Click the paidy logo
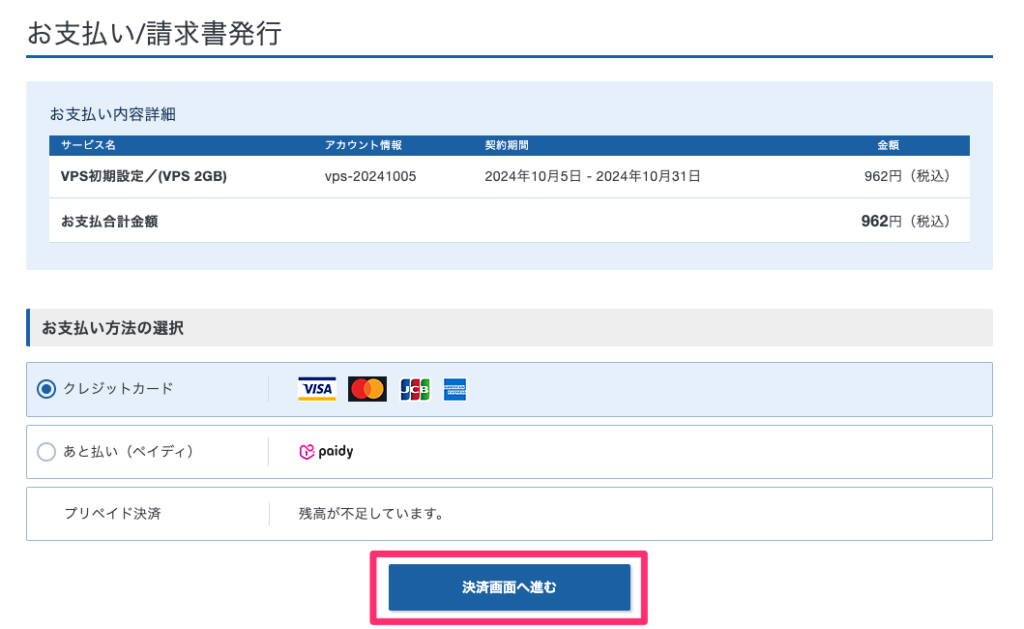The height and width of the screenshot is (629, 1024). 326,452
